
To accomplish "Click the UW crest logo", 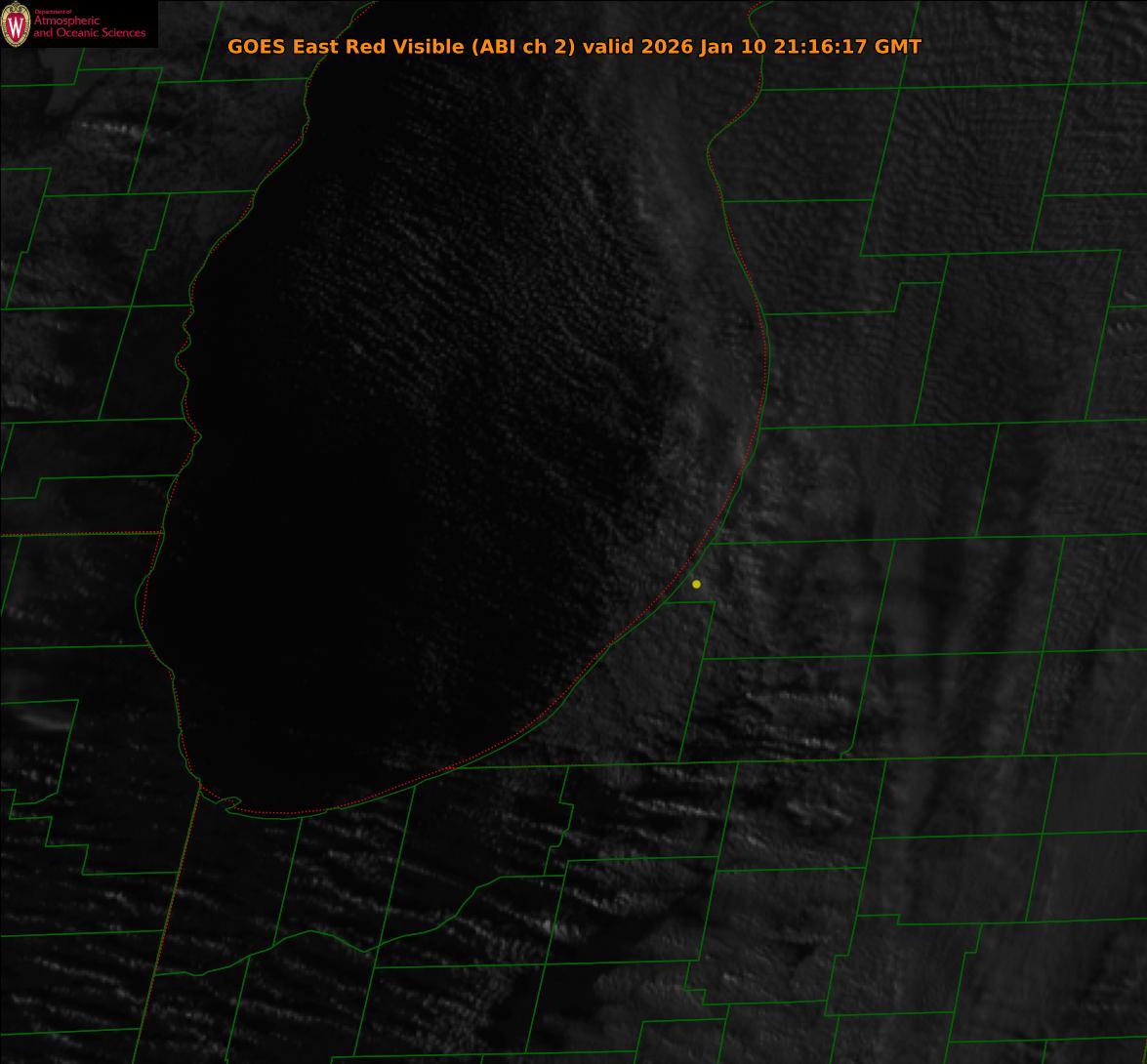I will [16, 24].
